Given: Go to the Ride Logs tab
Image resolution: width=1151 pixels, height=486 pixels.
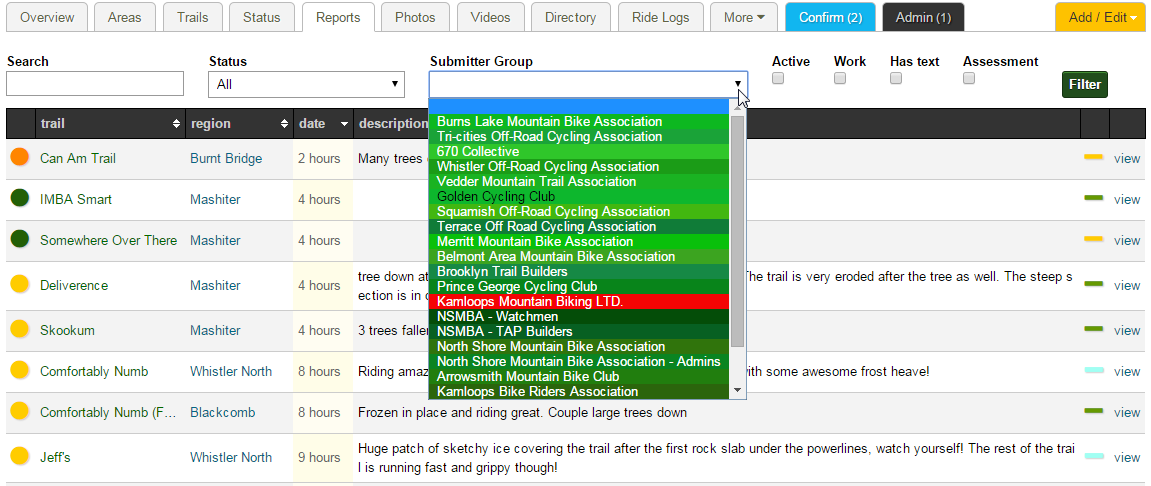Looking at the screenshot, I should pyautogui.click(x=661, y=18).
